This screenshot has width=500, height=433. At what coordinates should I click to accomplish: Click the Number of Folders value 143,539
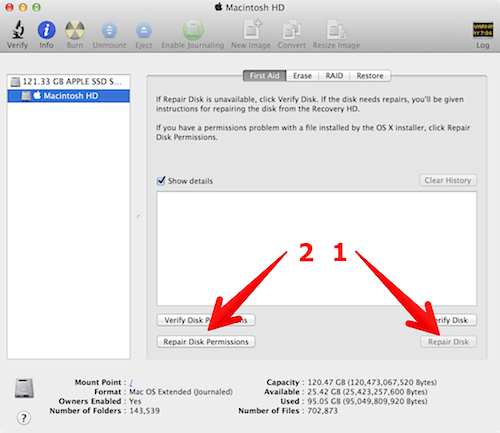(x=144, y=411)
